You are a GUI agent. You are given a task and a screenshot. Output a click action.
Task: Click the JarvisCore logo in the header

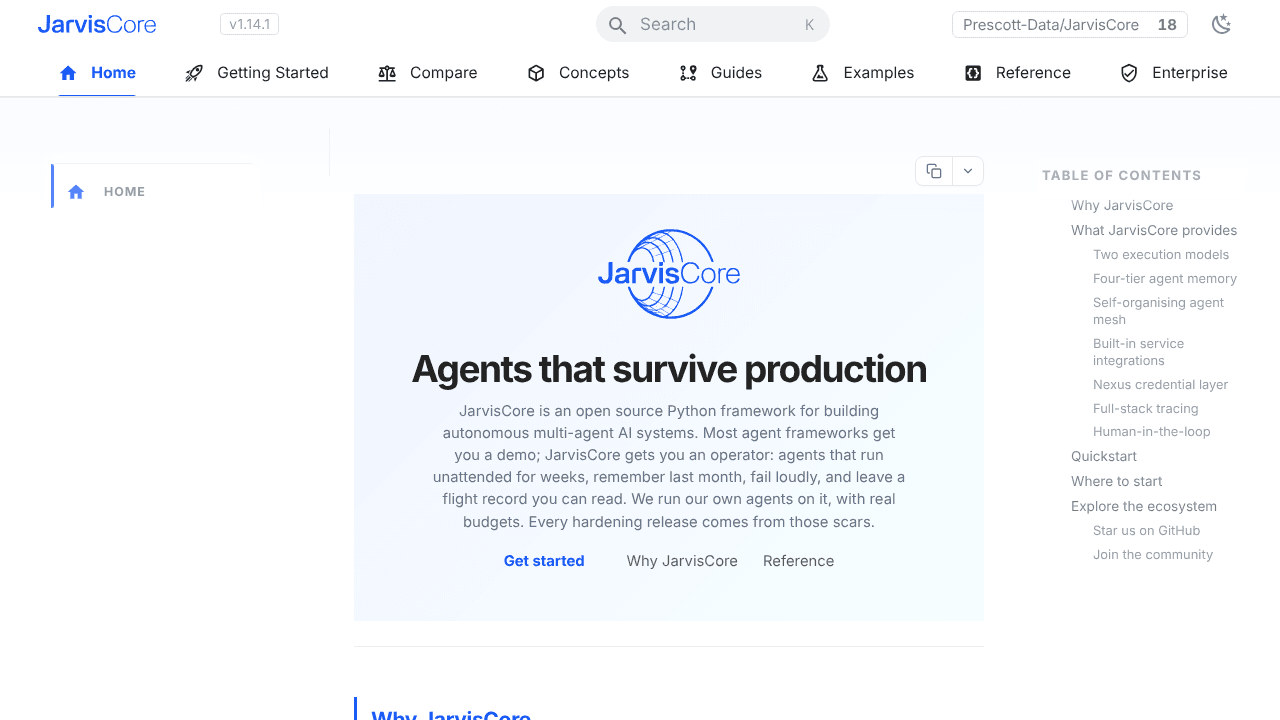(97, 24)
